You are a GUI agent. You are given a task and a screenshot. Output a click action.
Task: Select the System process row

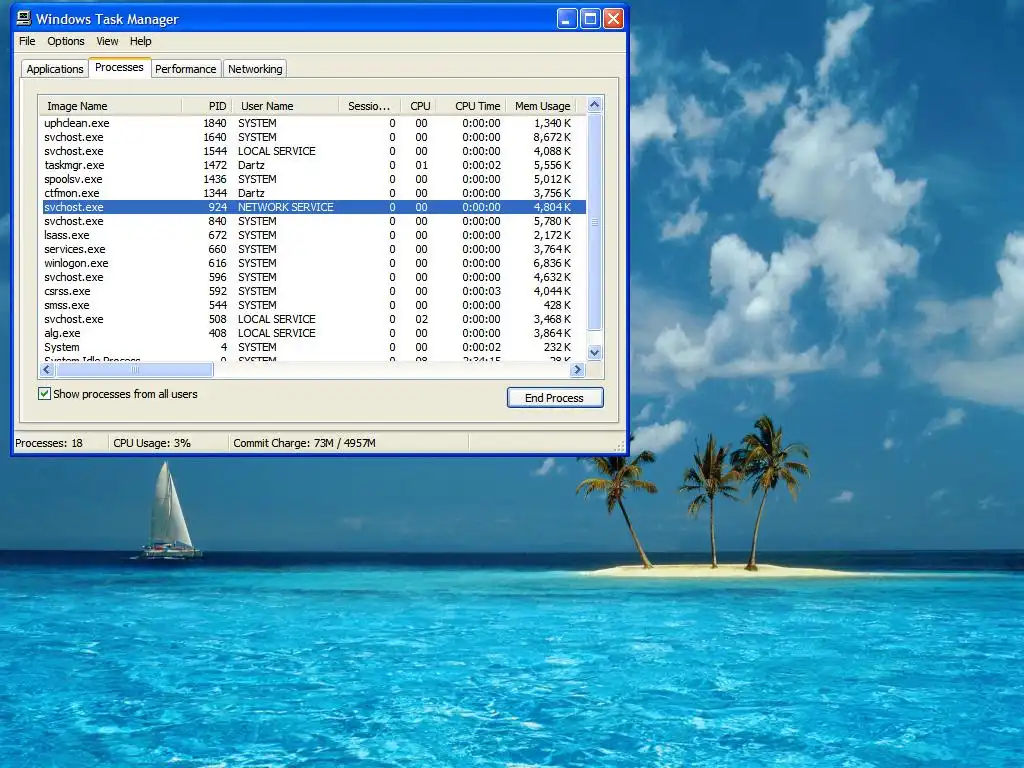click(312, 347)
